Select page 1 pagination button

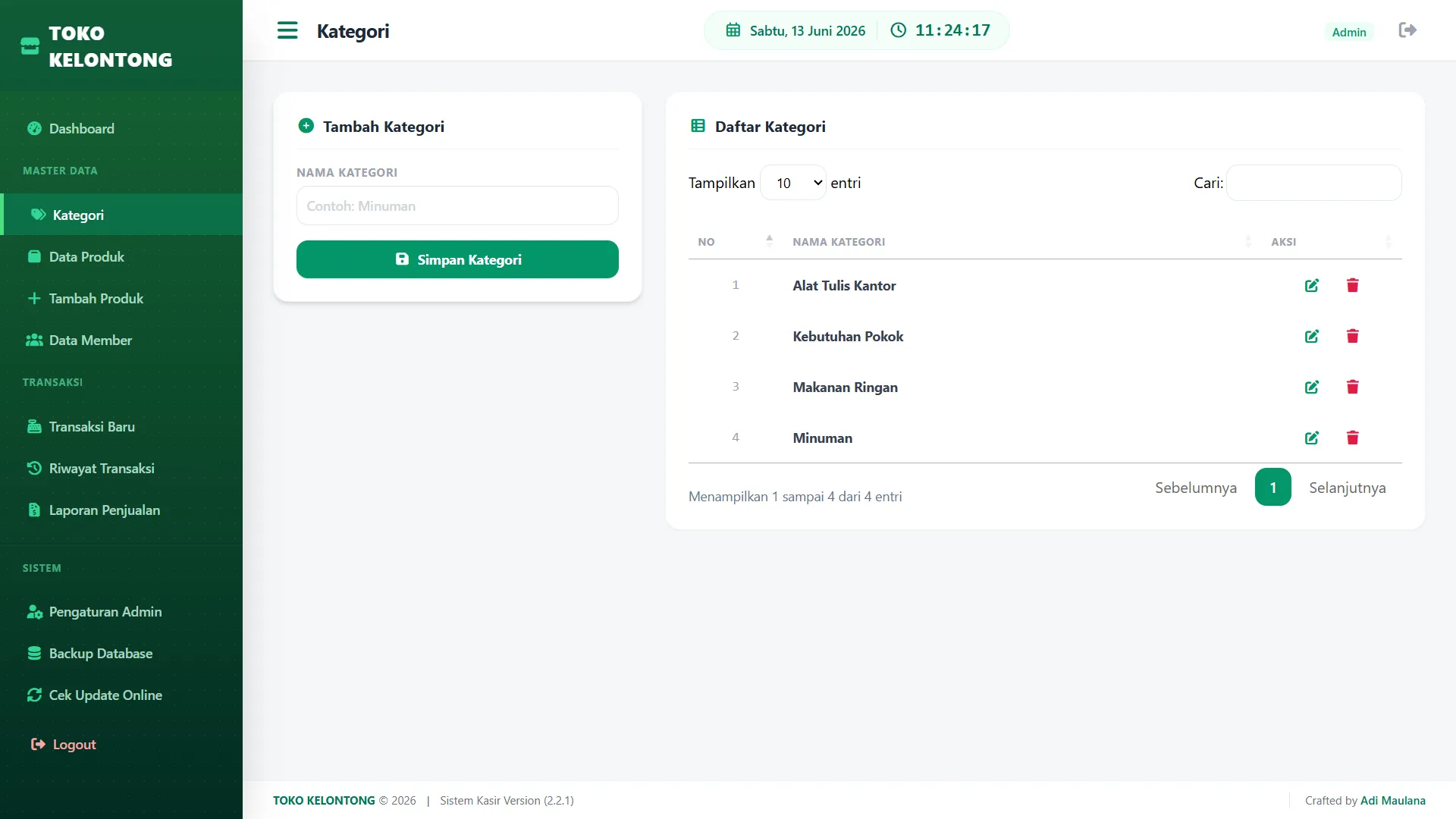pyautogui.click(x=1272, y=487)
